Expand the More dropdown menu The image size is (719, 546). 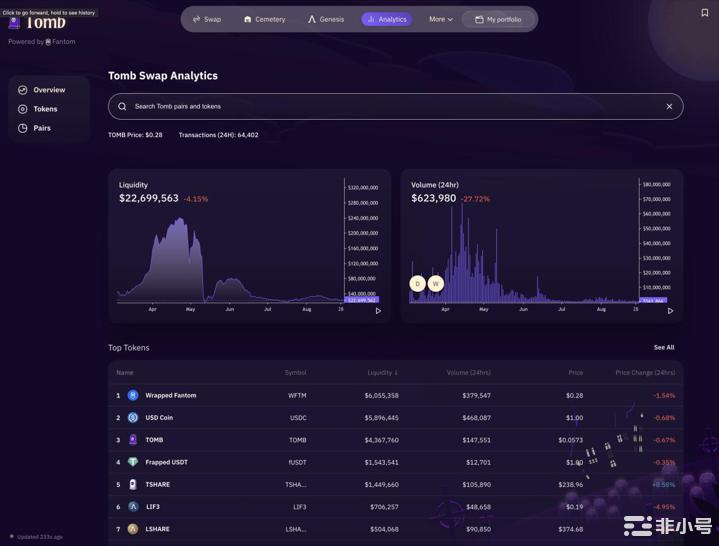point(440,19)
